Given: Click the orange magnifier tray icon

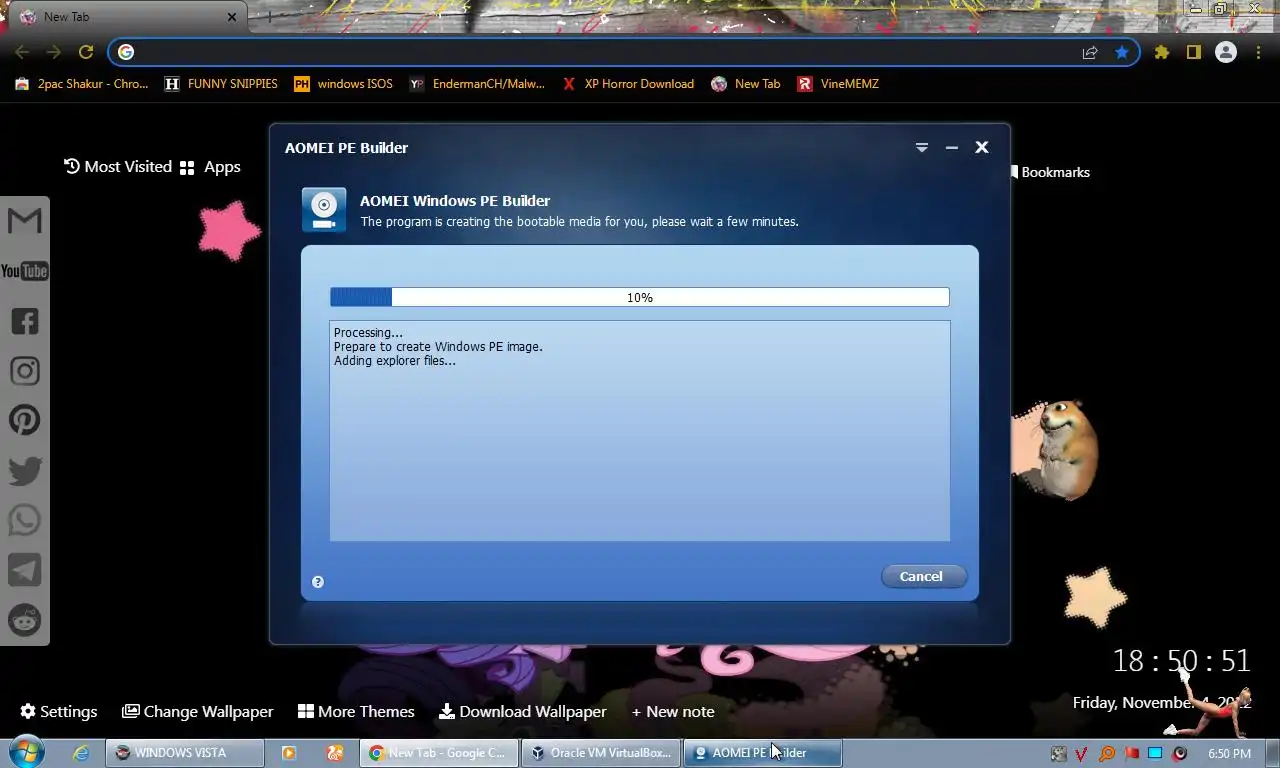Looking at the screenshot, I should pos(1106,754).
